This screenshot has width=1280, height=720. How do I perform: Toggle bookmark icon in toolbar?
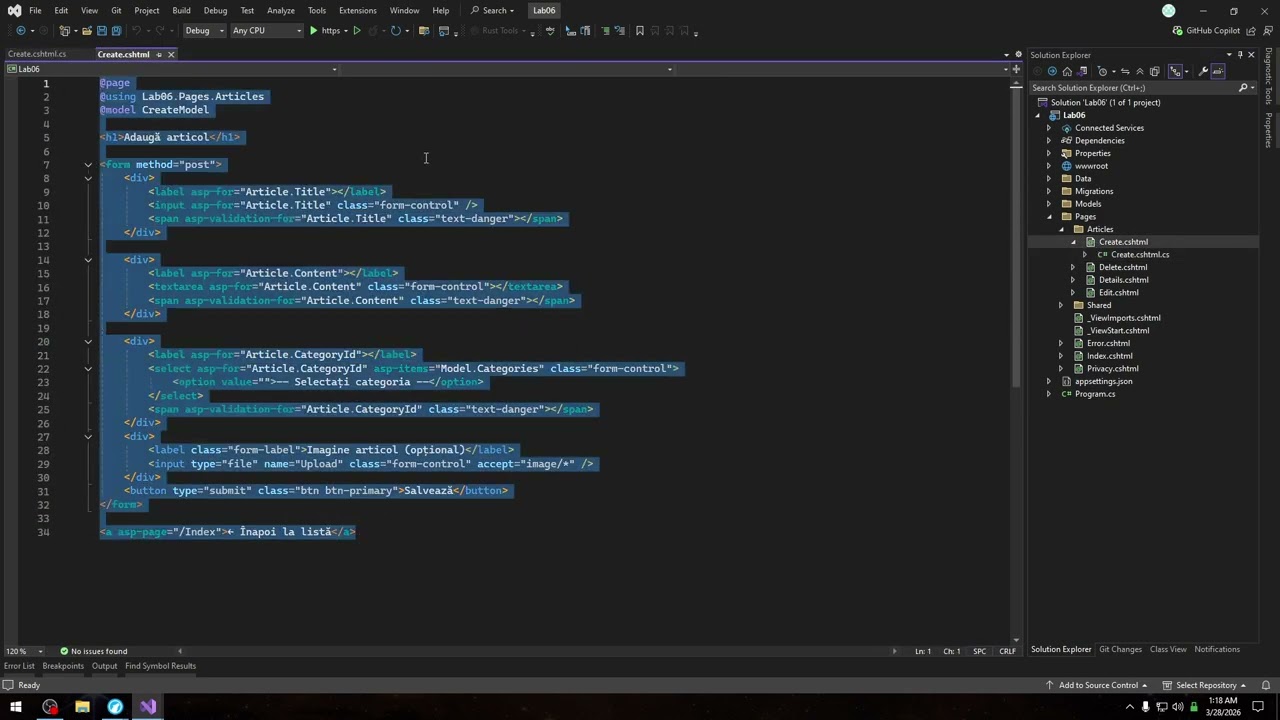(x=640, y=31)
